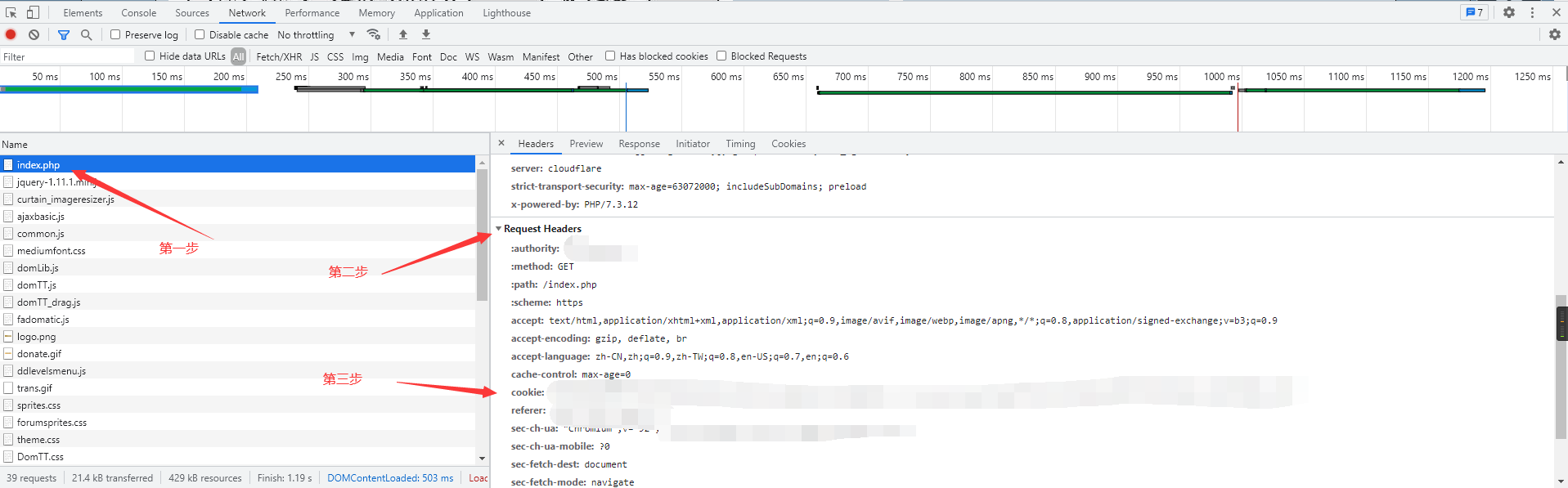Screen dimensions: 1568x488
Task: Export HAR file with download arrow
Action: tap(426, 34)
